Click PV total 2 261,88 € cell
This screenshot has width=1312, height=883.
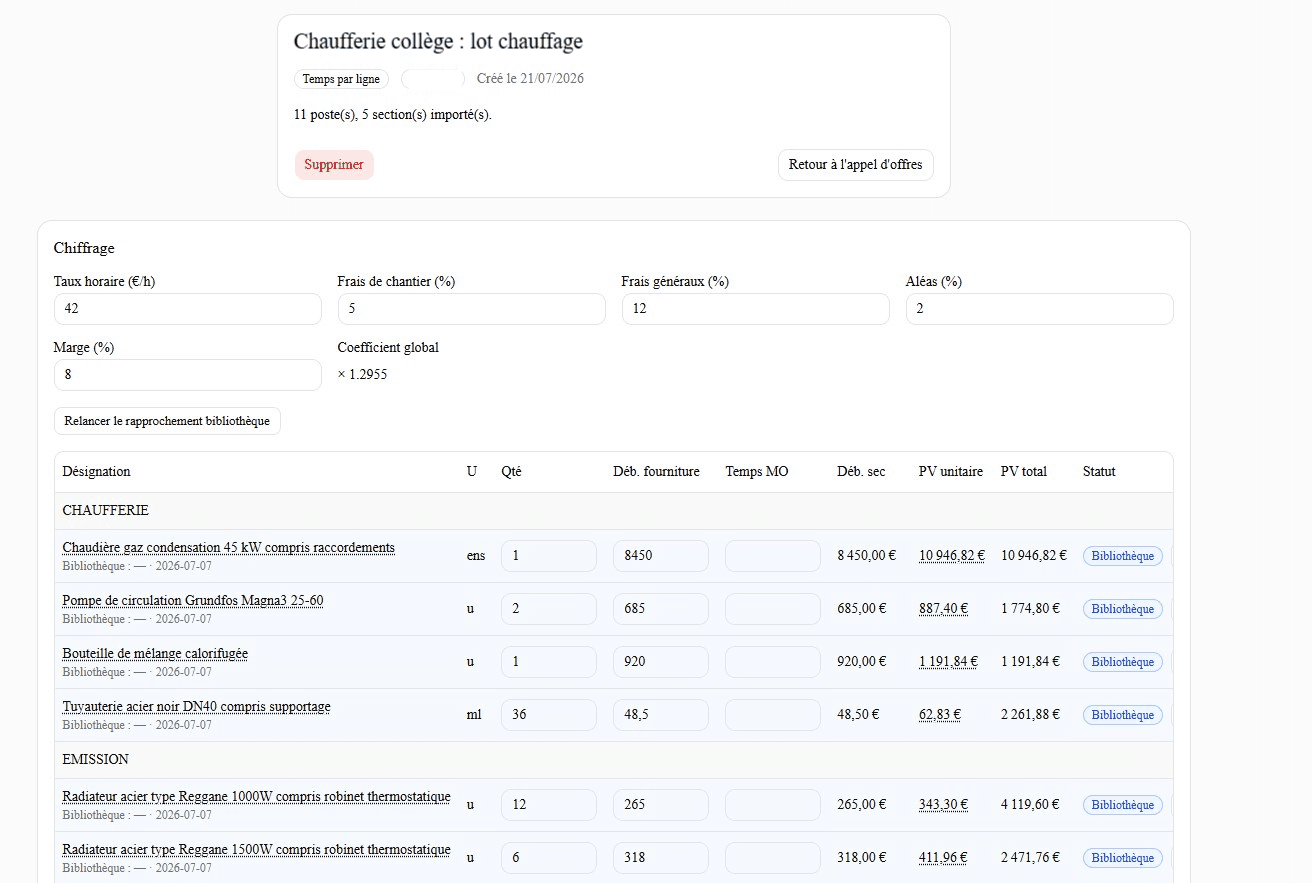pos(1030,715)
